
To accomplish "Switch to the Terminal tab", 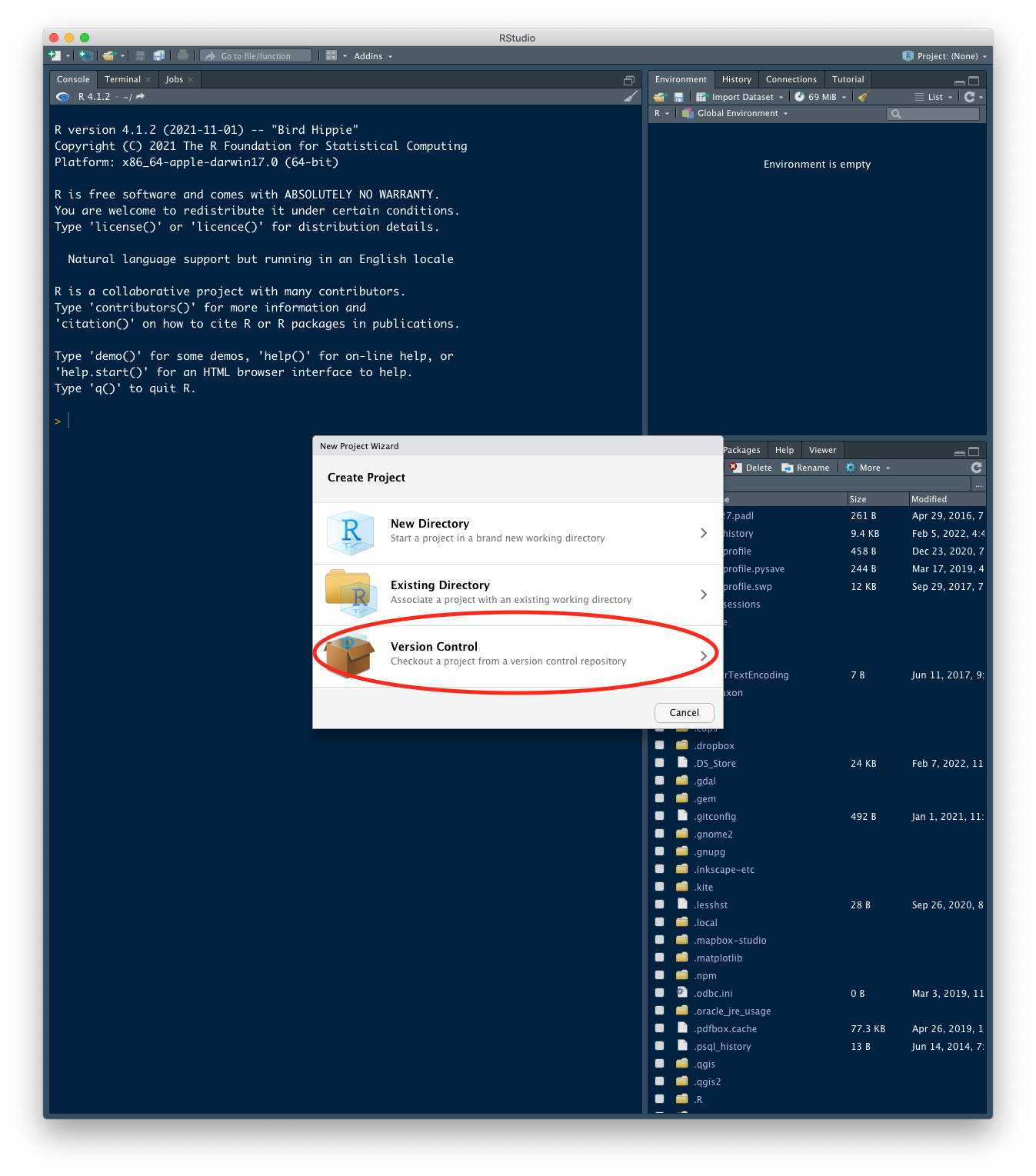I will click(x=122, y=79).
